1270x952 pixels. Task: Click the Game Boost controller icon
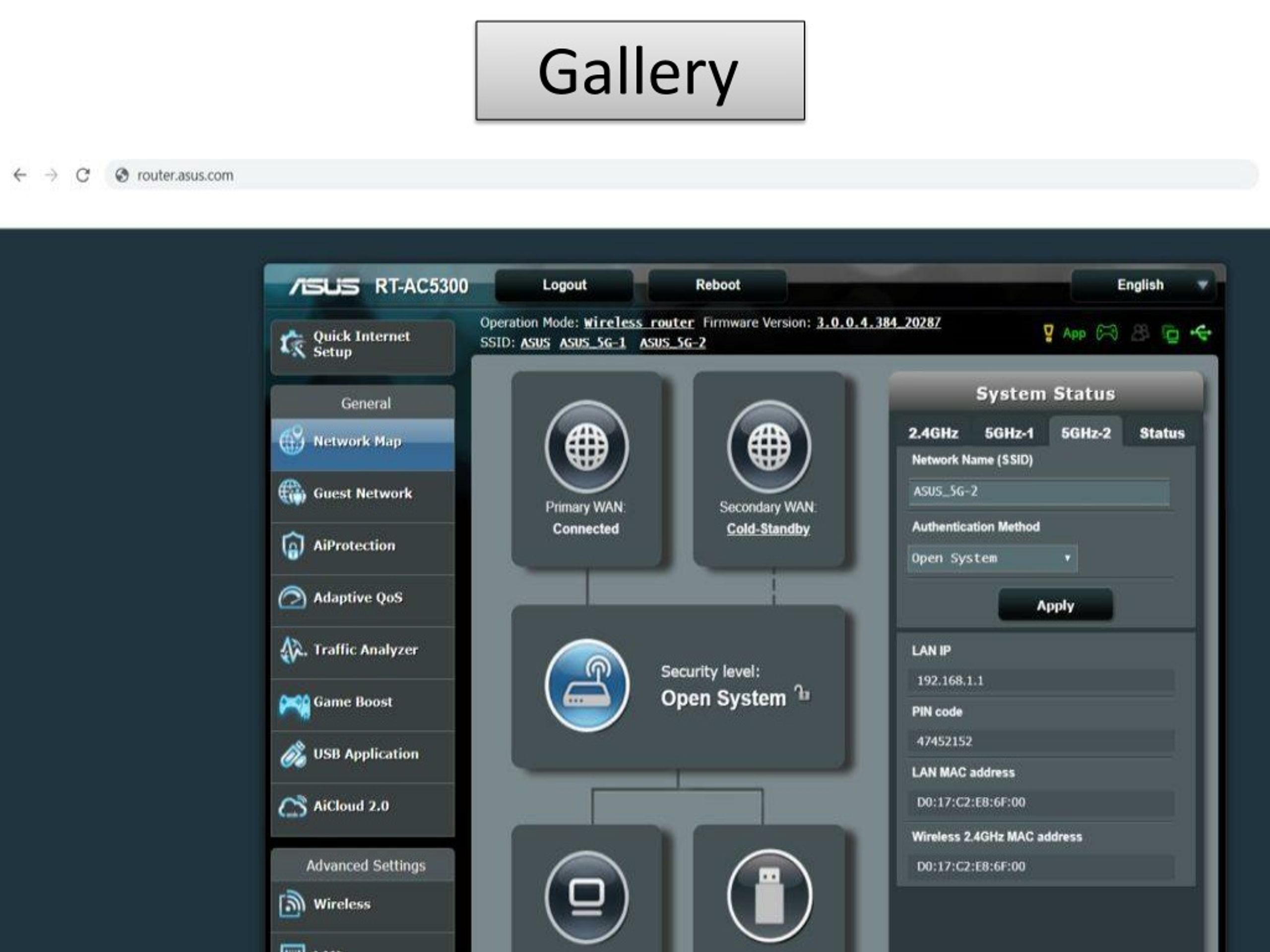coord(294,705)
